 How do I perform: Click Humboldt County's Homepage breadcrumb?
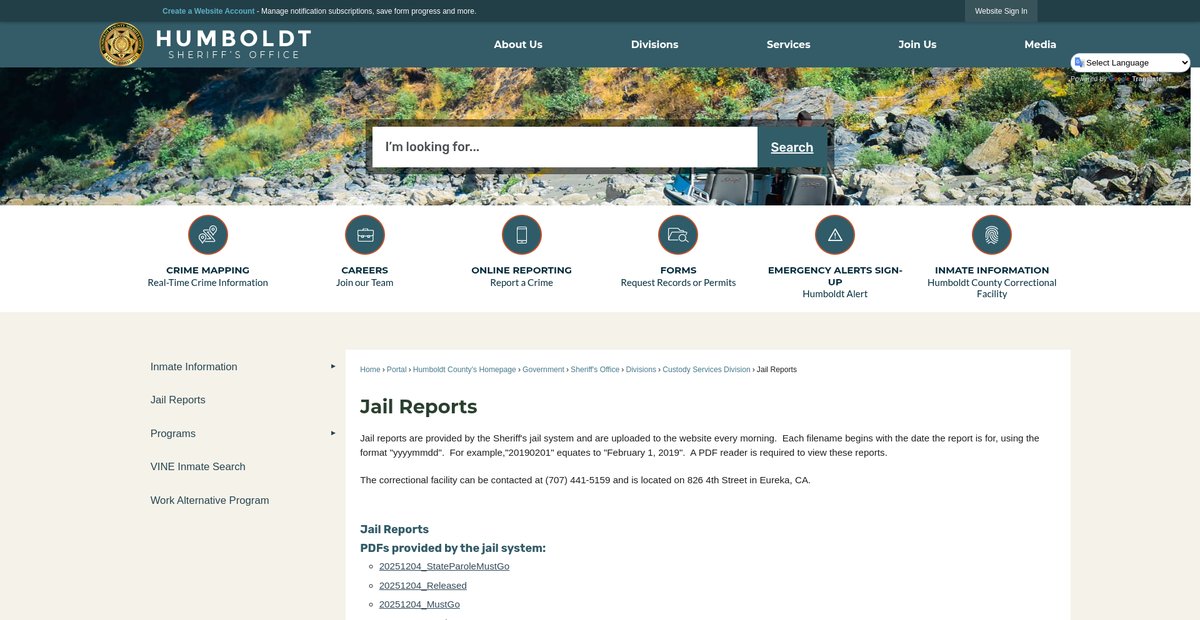click(465, 370)
